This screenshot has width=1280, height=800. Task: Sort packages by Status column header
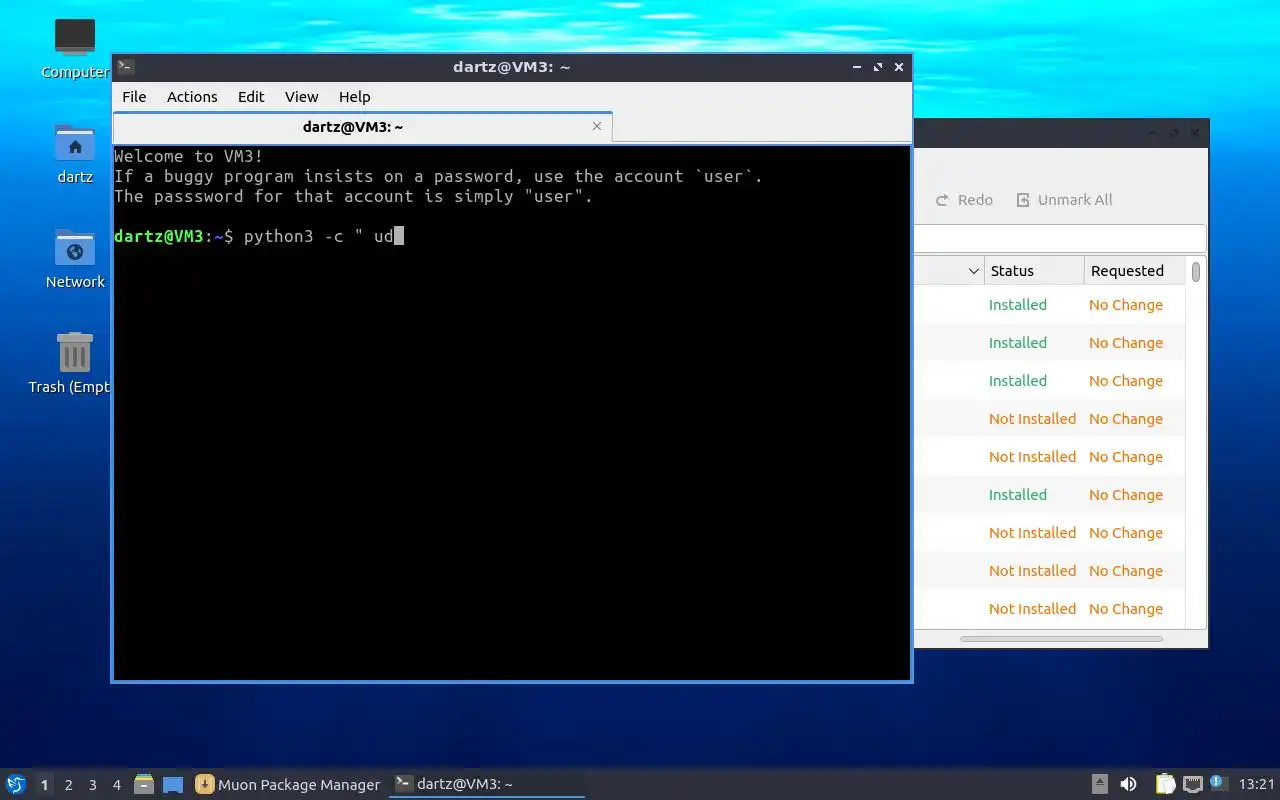[x=1034, y=271]
